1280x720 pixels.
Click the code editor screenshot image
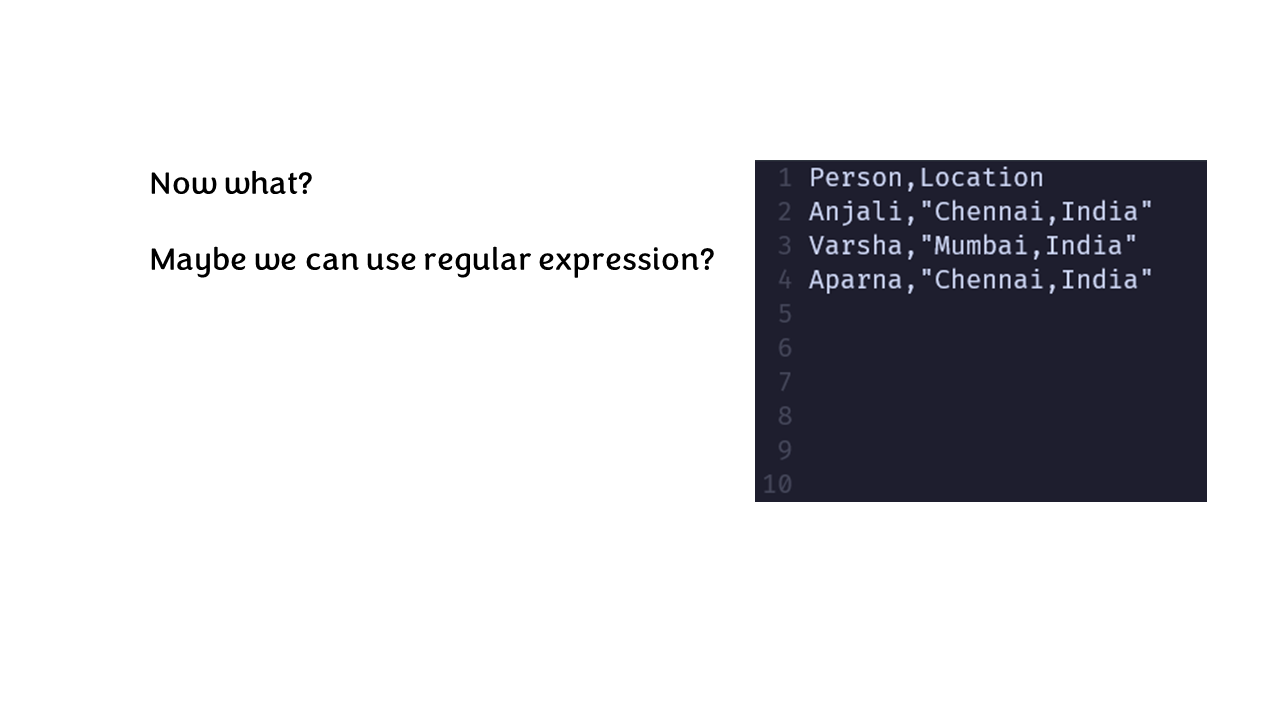tap(980, 331)
